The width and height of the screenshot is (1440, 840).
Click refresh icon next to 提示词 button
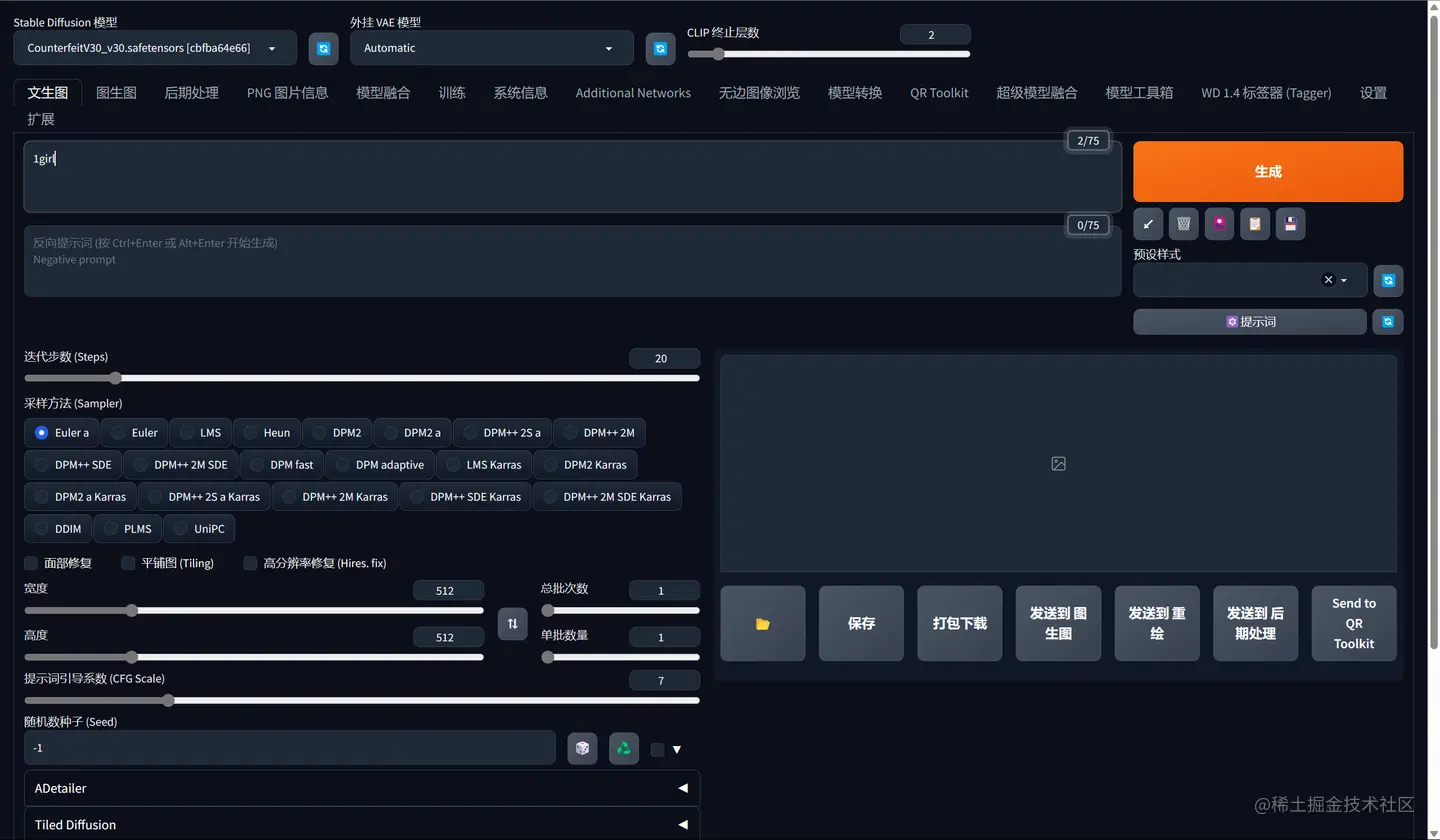[1388, 322]
